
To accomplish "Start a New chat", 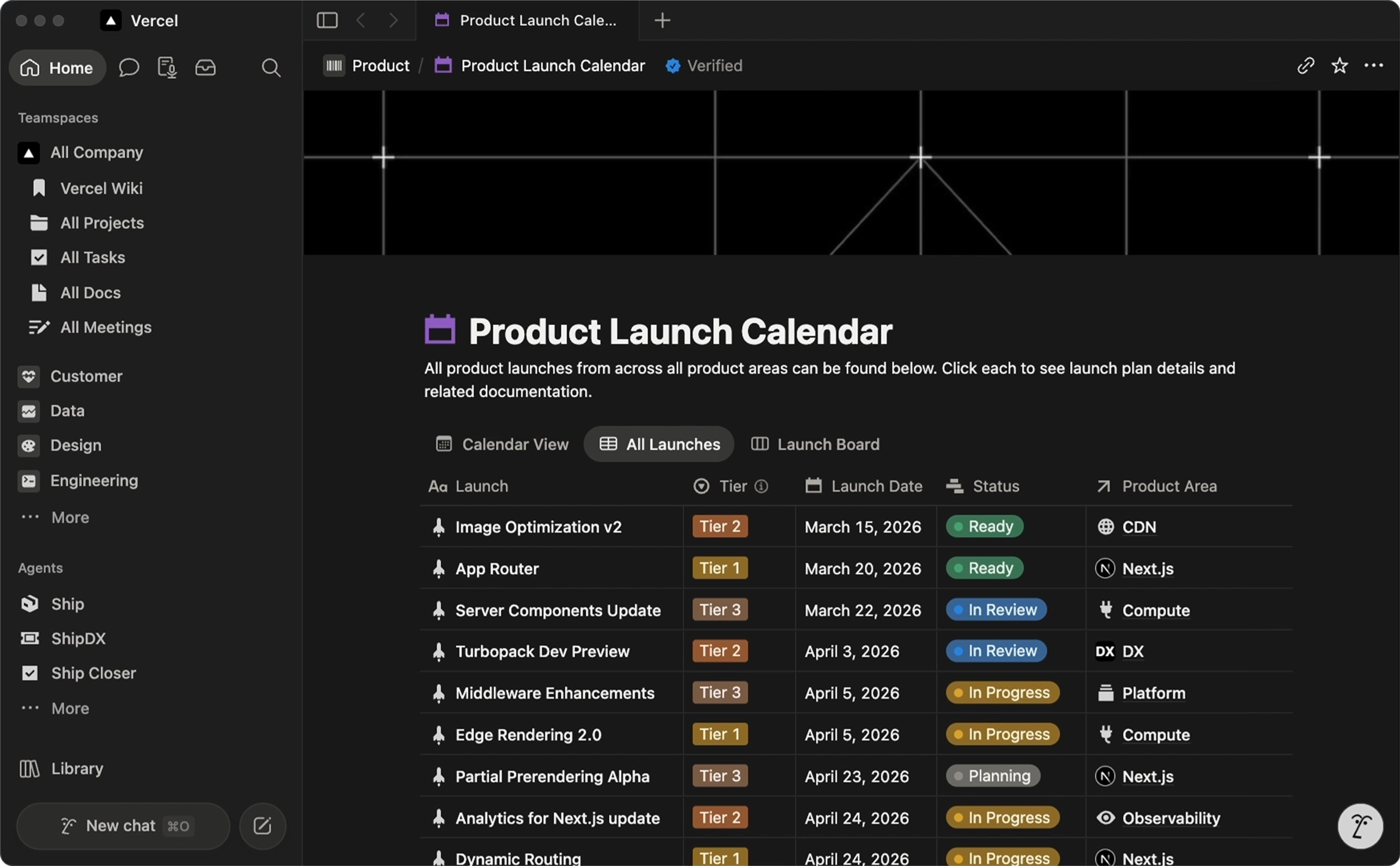I will click(123, 826).
